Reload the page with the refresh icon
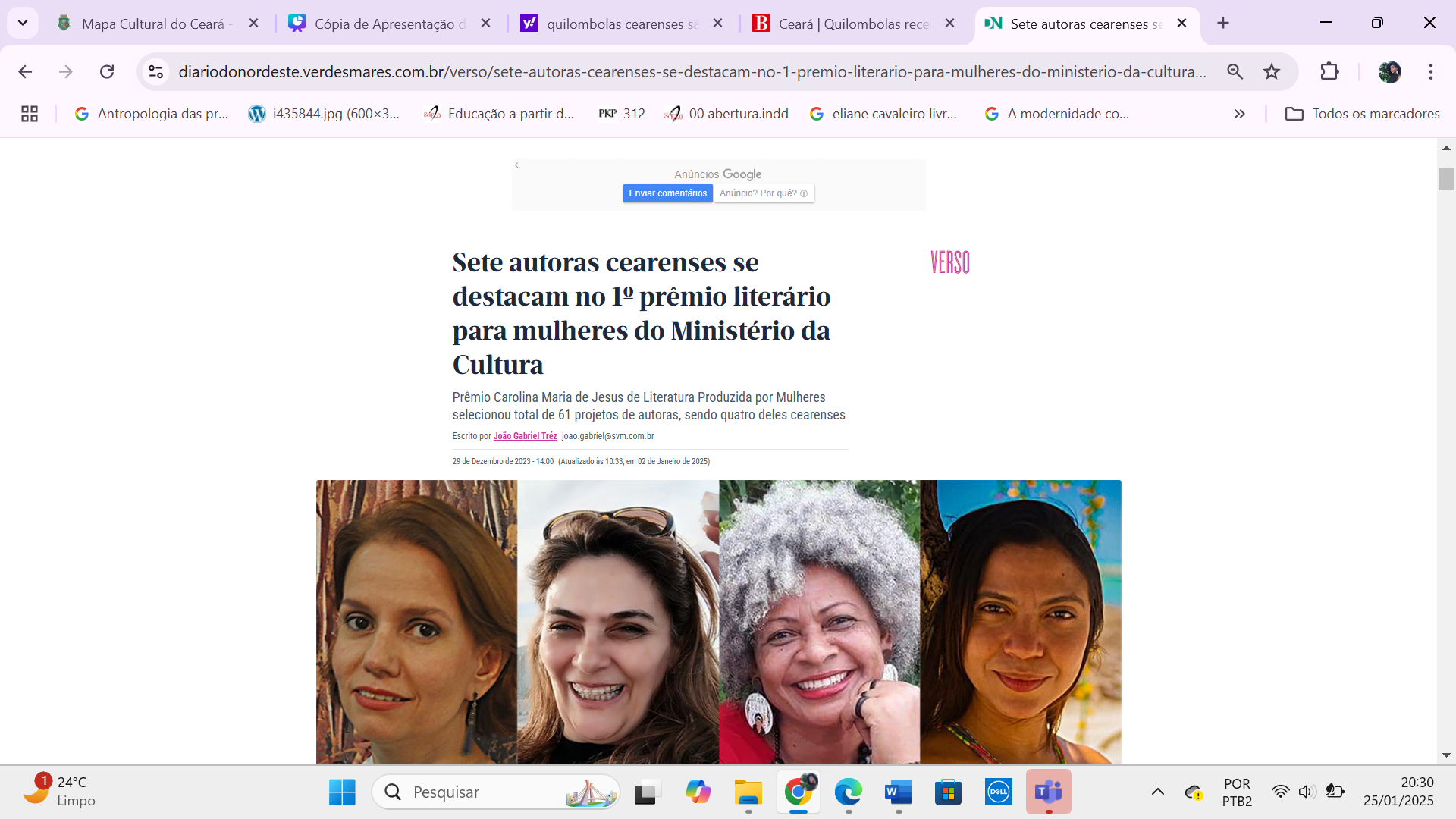This screenshot has width=1456, height=819. pos(107,71)
